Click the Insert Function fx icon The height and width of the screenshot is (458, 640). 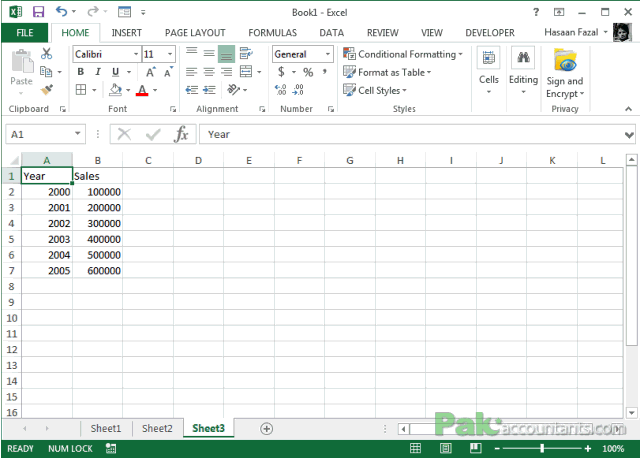[181, 134]
